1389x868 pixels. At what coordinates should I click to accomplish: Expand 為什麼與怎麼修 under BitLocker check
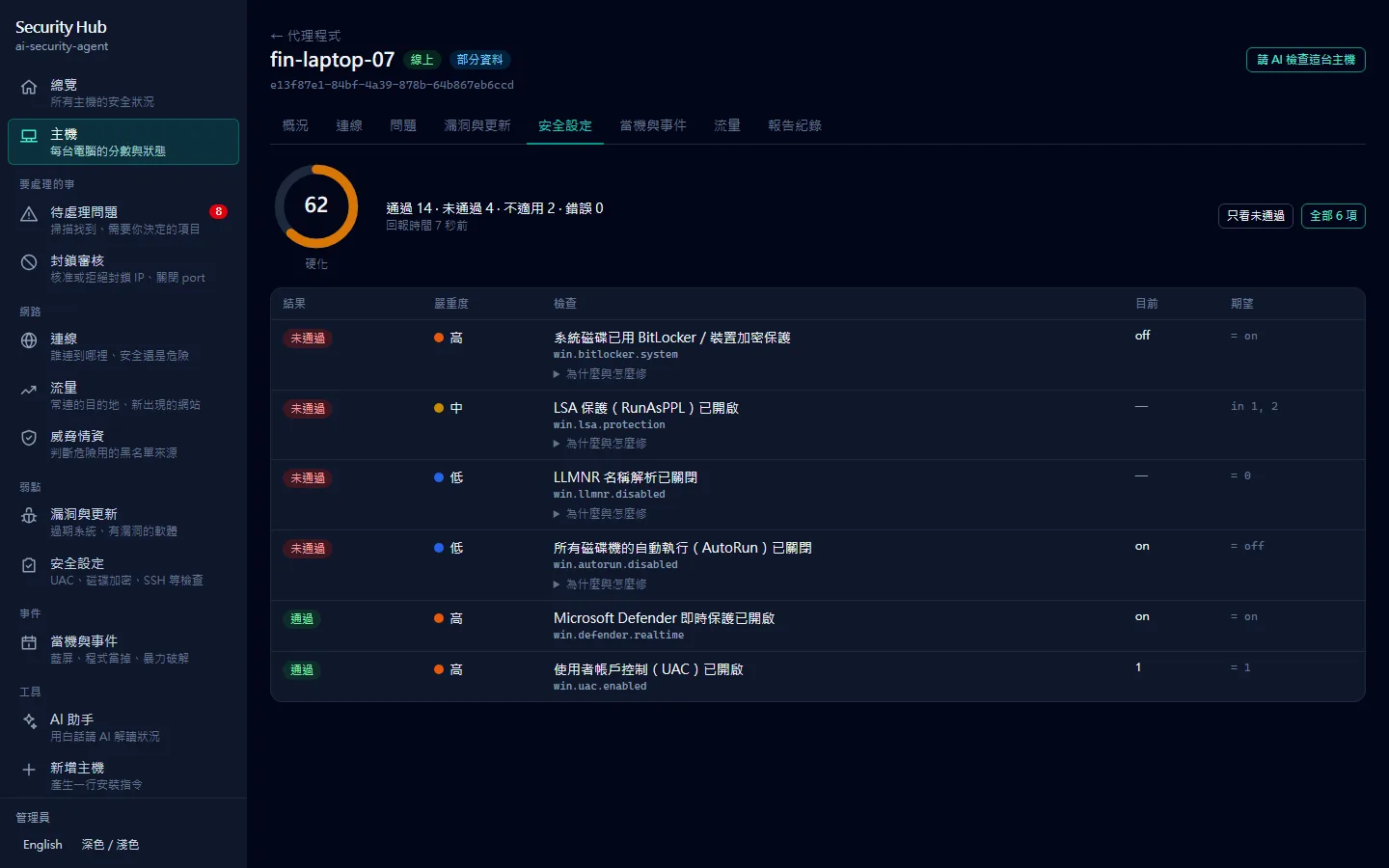click(600, 373)
